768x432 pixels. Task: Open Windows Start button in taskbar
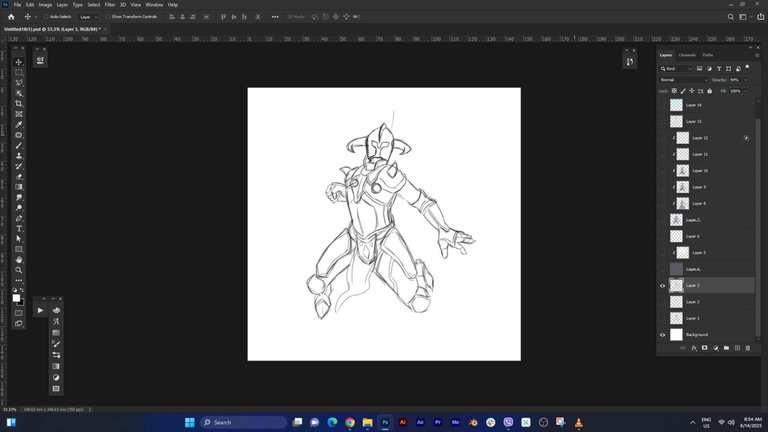190,423
